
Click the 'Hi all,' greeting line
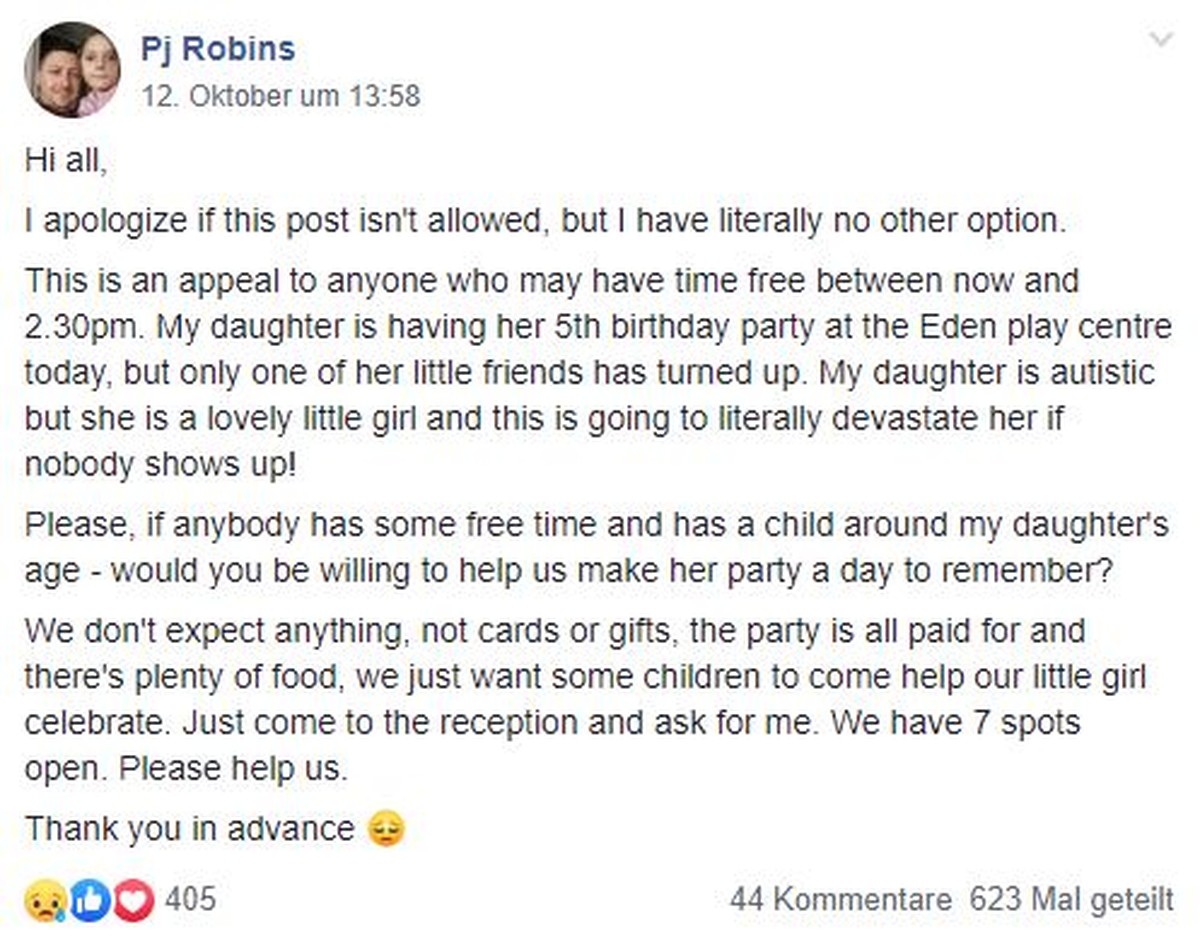(65, 162)
